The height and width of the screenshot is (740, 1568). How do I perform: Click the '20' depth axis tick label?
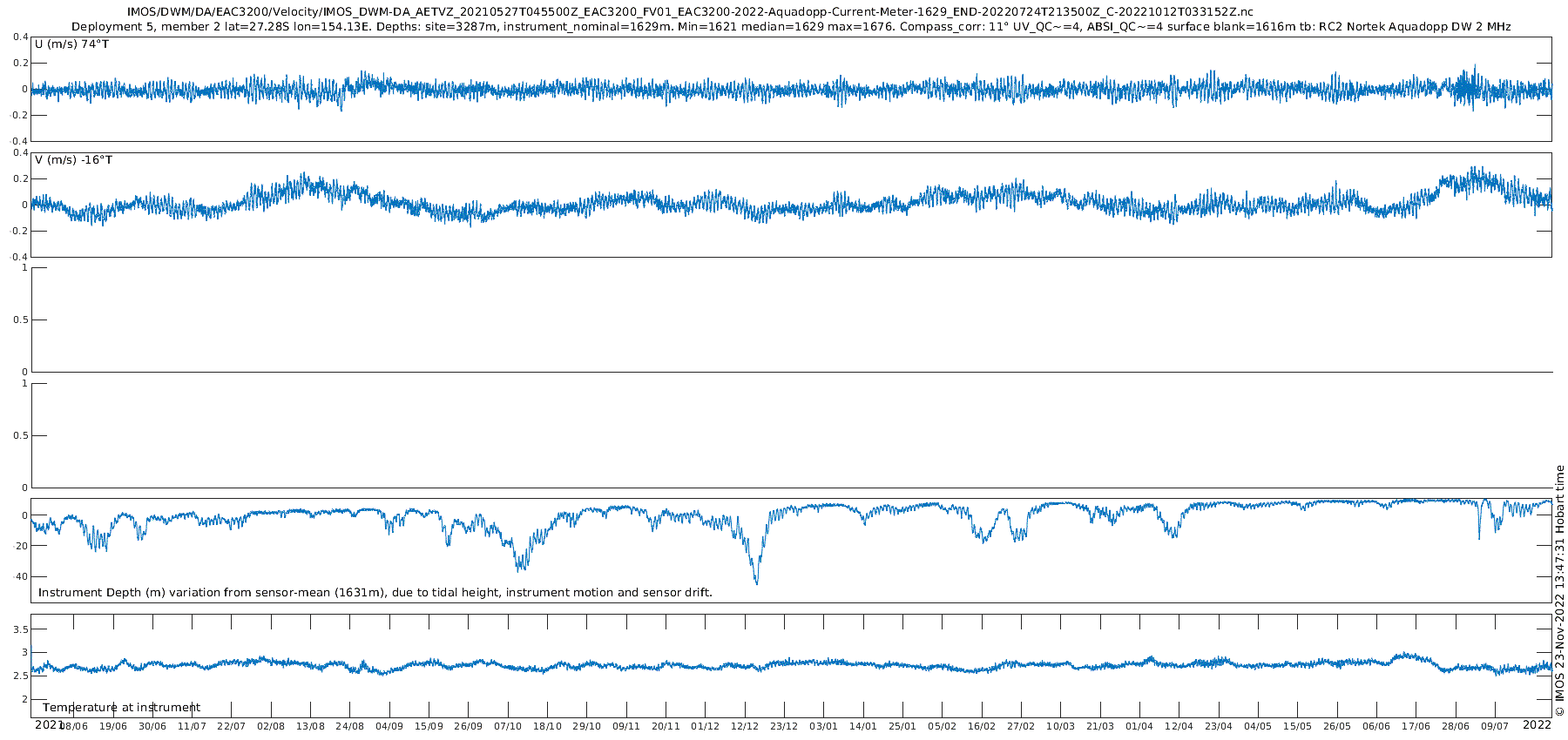(20, 546)
